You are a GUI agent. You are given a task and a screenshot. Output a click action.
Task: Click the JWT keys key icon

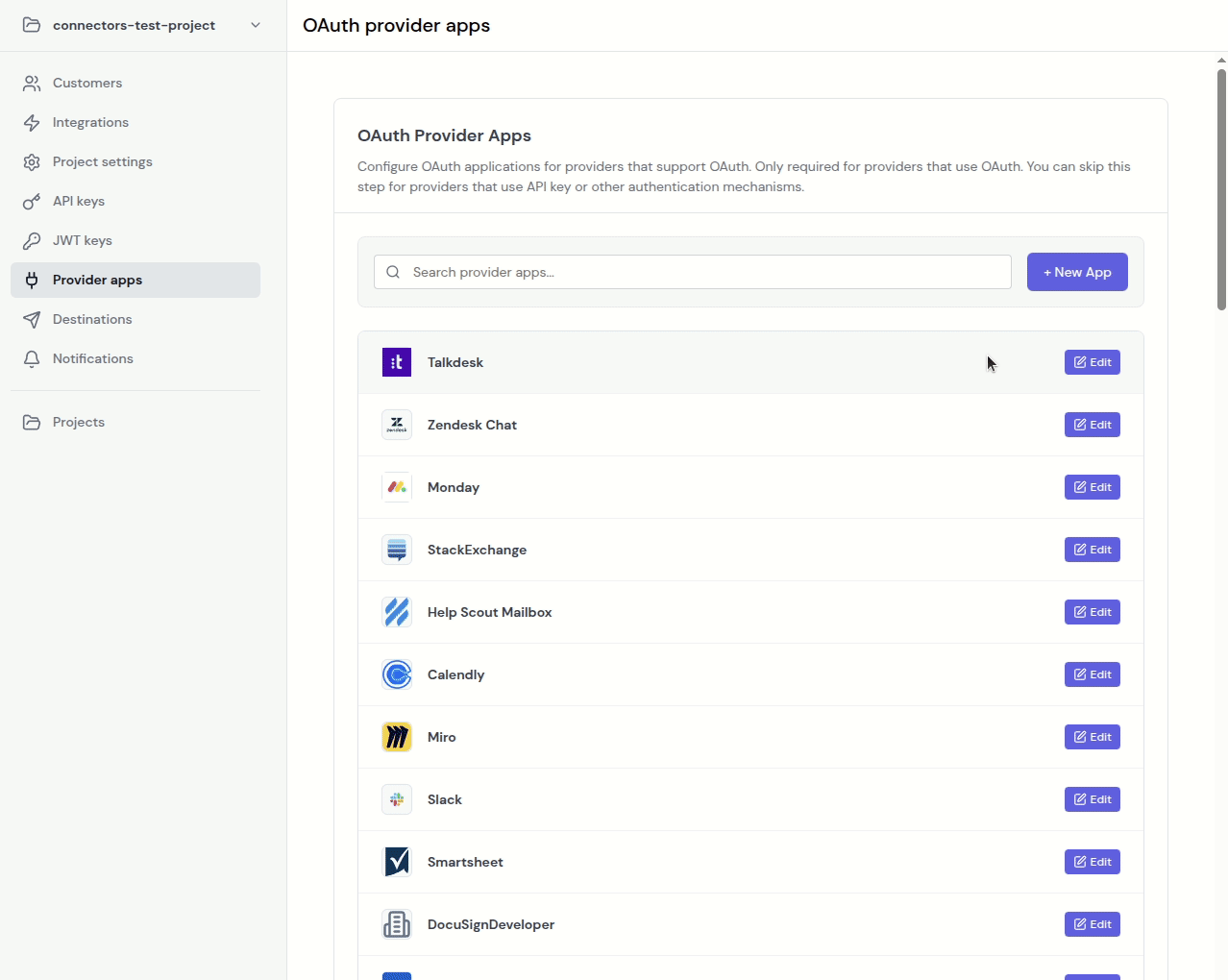point(32,241)
